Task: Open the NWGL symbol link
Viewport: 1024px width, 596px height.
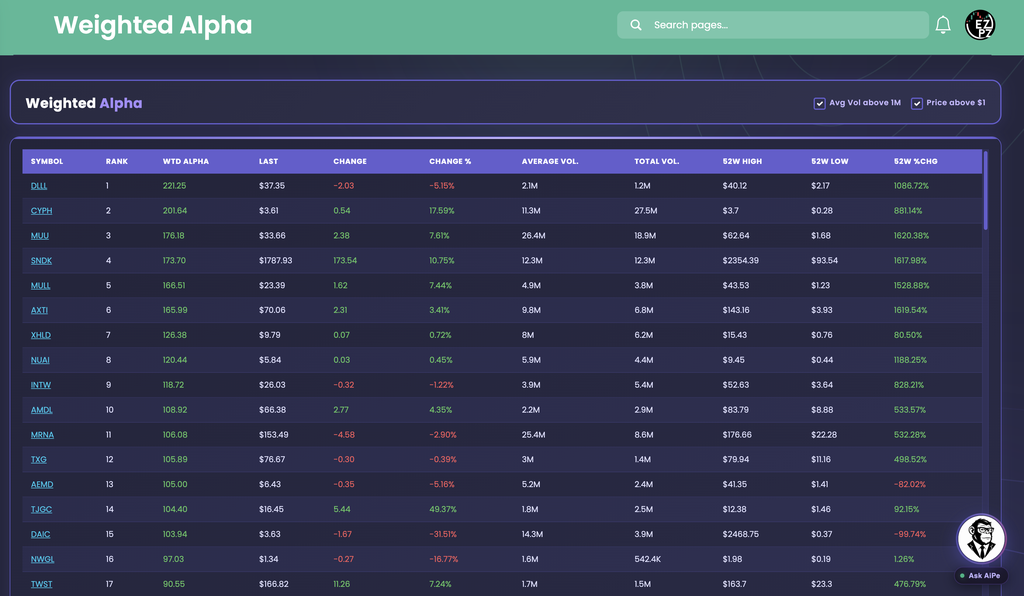Action: (42, 559)
